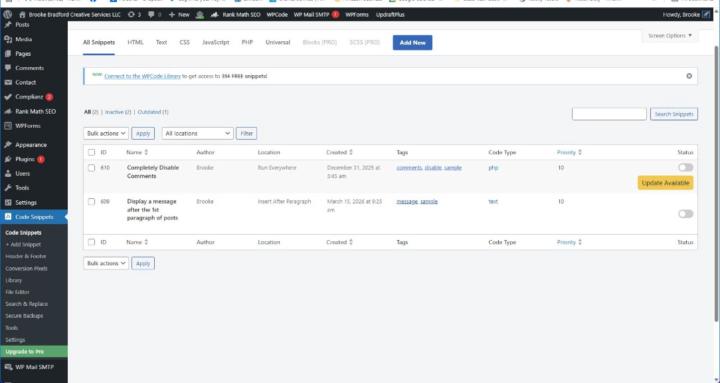Open the site home icon in admin bar
This screenshot has height=383, width=720.
tap(22, 15)
